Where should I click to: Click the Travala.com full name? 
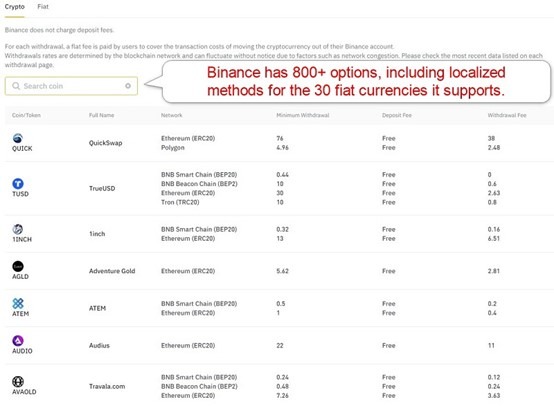(x=107, y=386)
